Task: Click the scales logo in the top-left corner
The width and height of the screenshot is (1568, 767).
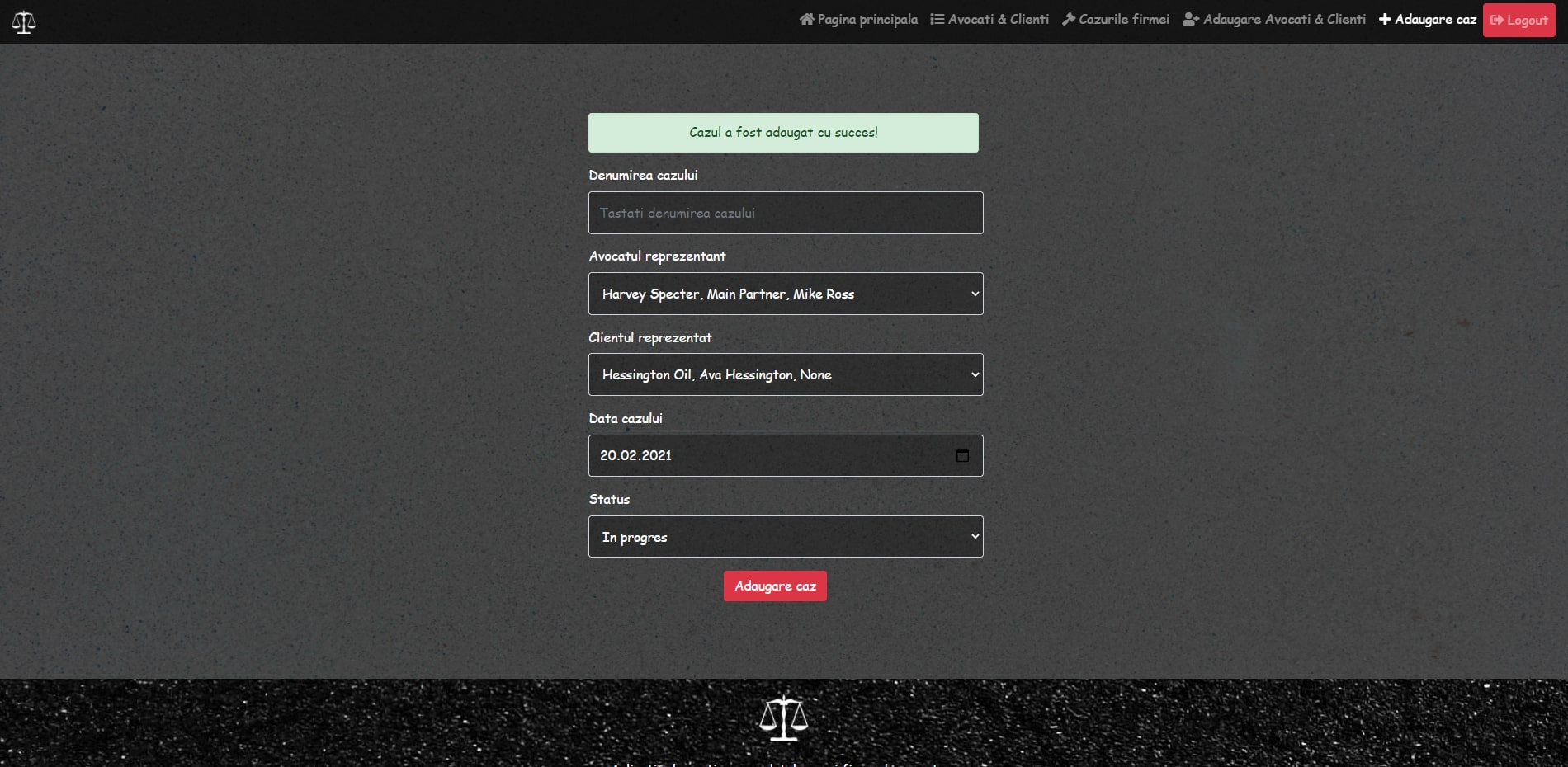Action: click(24, 21)
